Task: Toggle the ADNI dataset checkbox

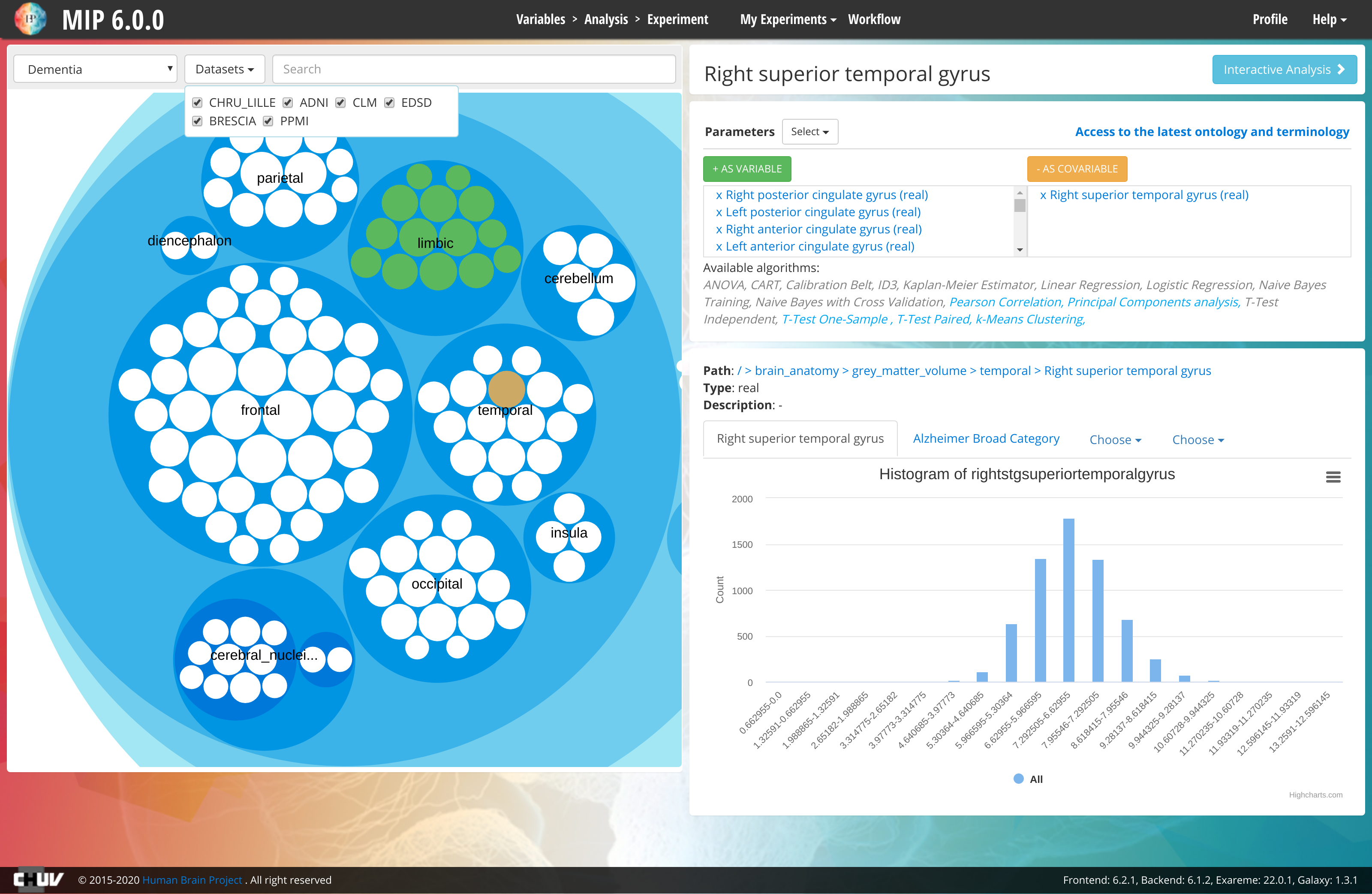Action: (x=288, y=103)
